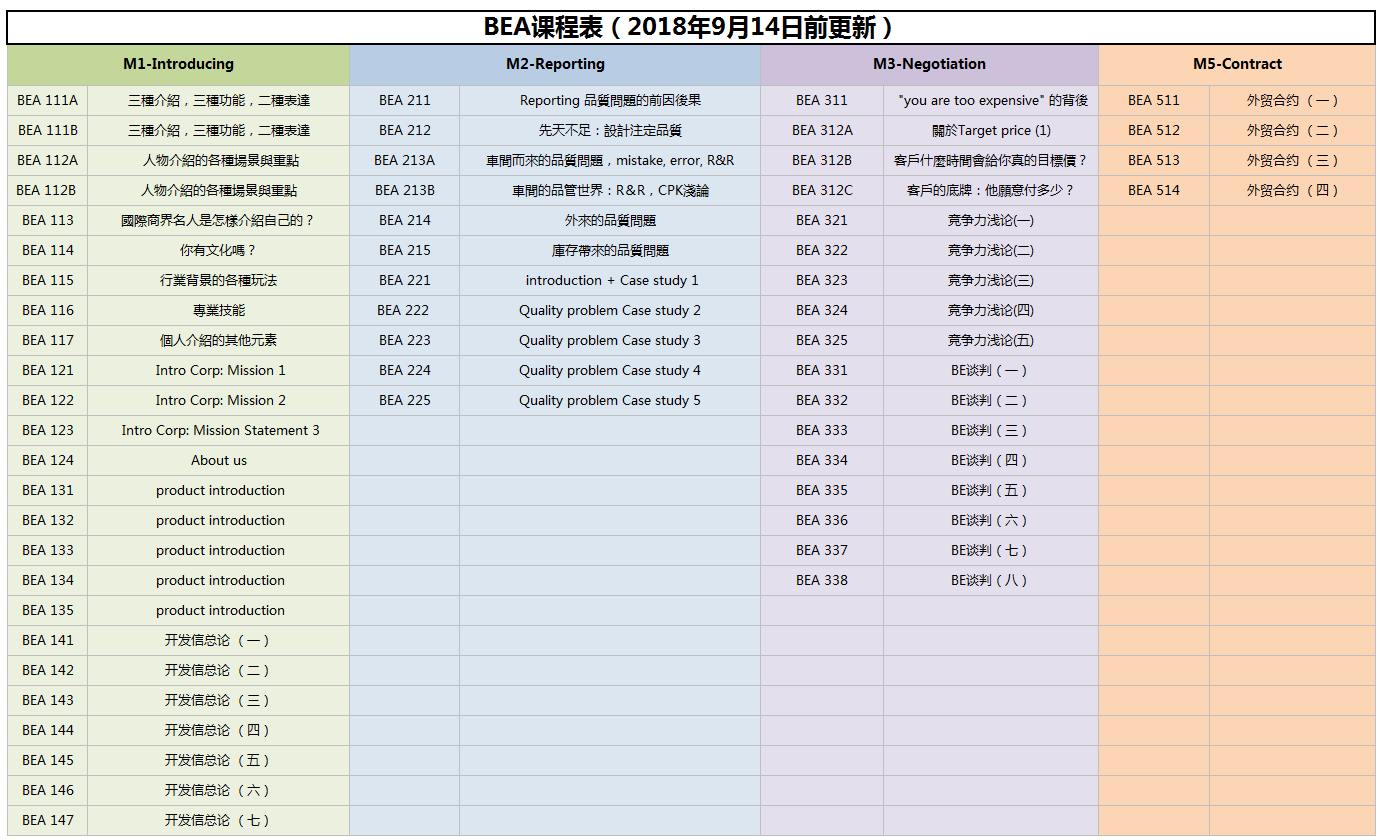The width and height of the screenshot is (1380, 840).
Task: Select the BEA 135 code cell
Action: [x=48, y=610]
